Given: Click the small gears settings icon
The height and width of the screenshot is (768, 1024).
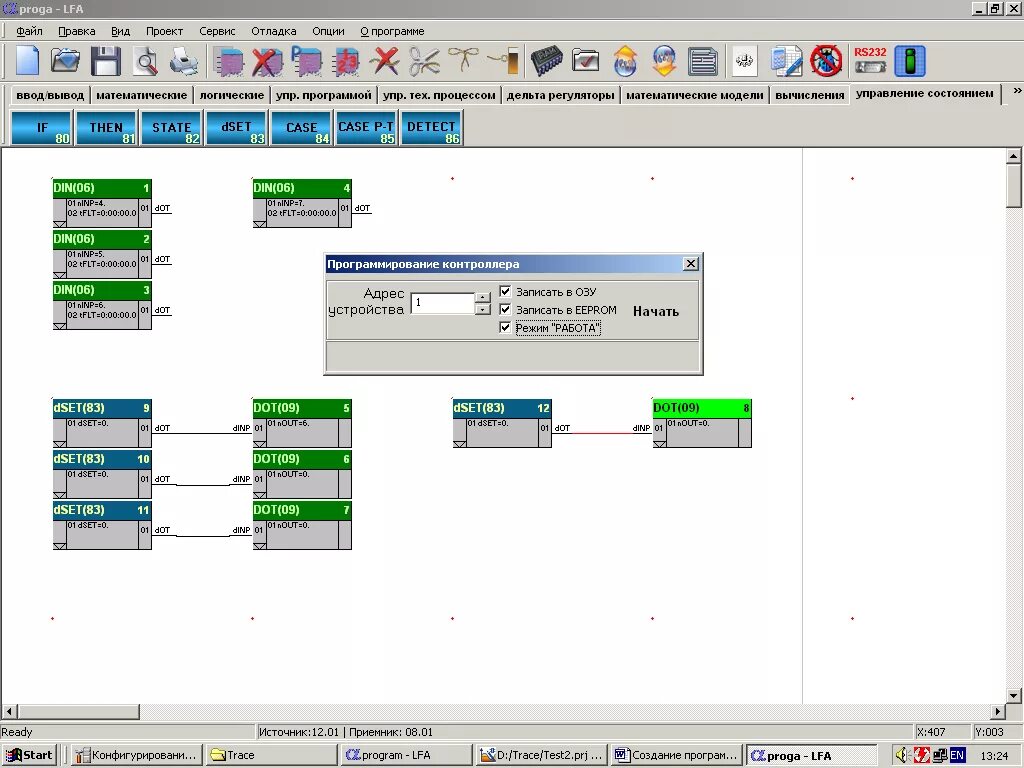Looking at the screenshot, I should pos(744,61).
